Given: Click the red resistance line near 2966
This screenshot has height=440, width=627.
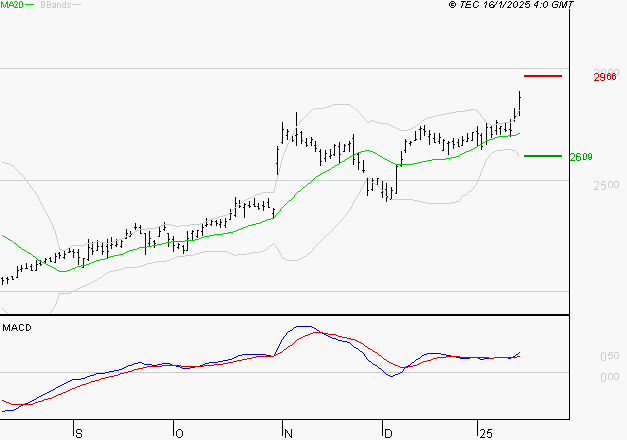Looking at the screenshot, I should (543, 76).
